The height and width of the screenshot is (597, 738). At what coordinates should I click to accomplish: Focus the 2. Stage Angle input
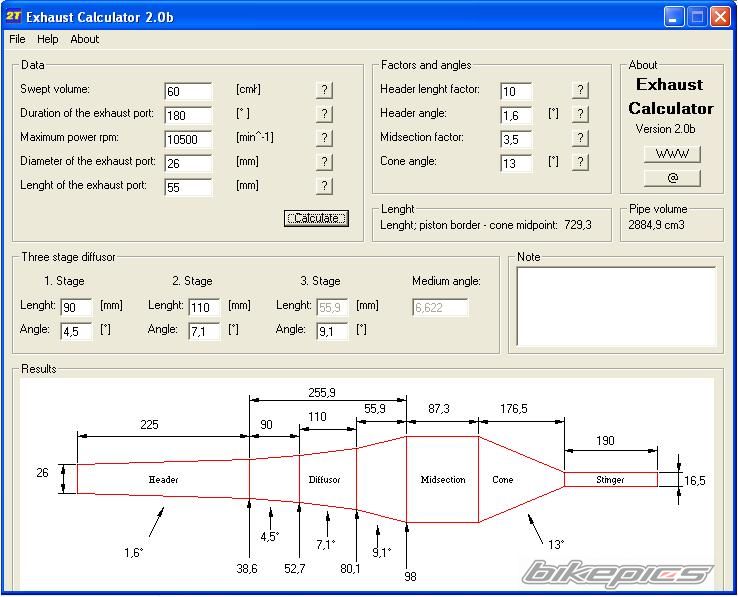click(204, 331)
